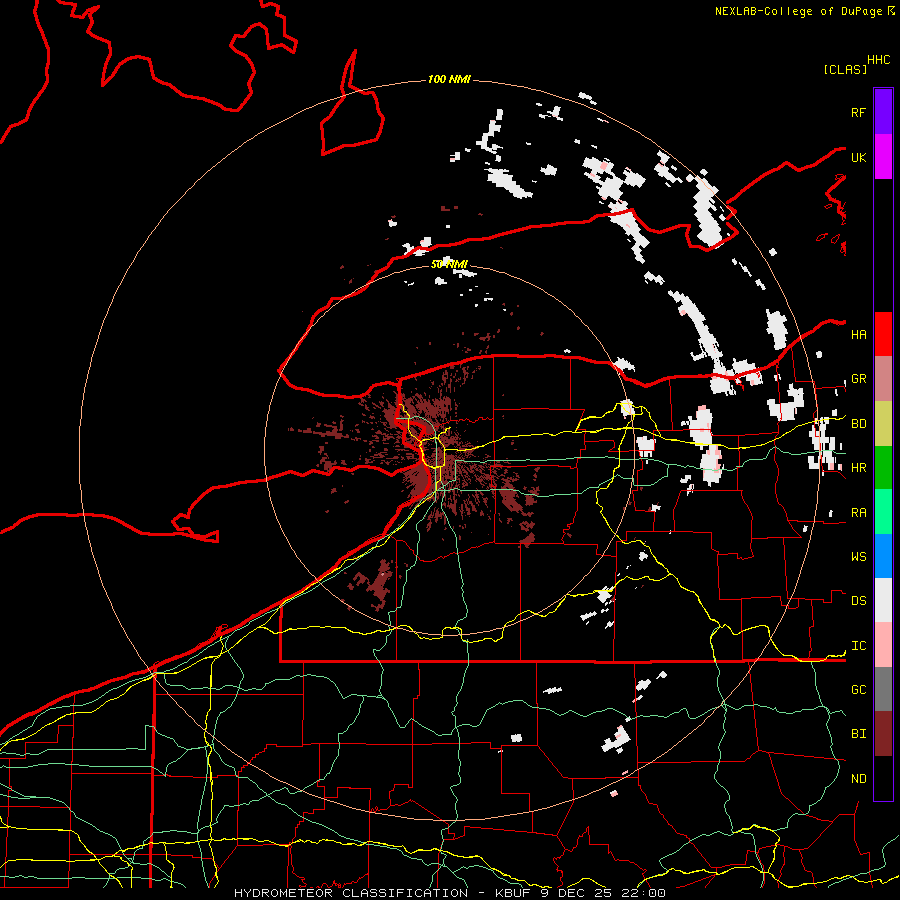Click the GC legend label
Screen dimensions: 900x900
pyautogui.click(x=858, y=690)
